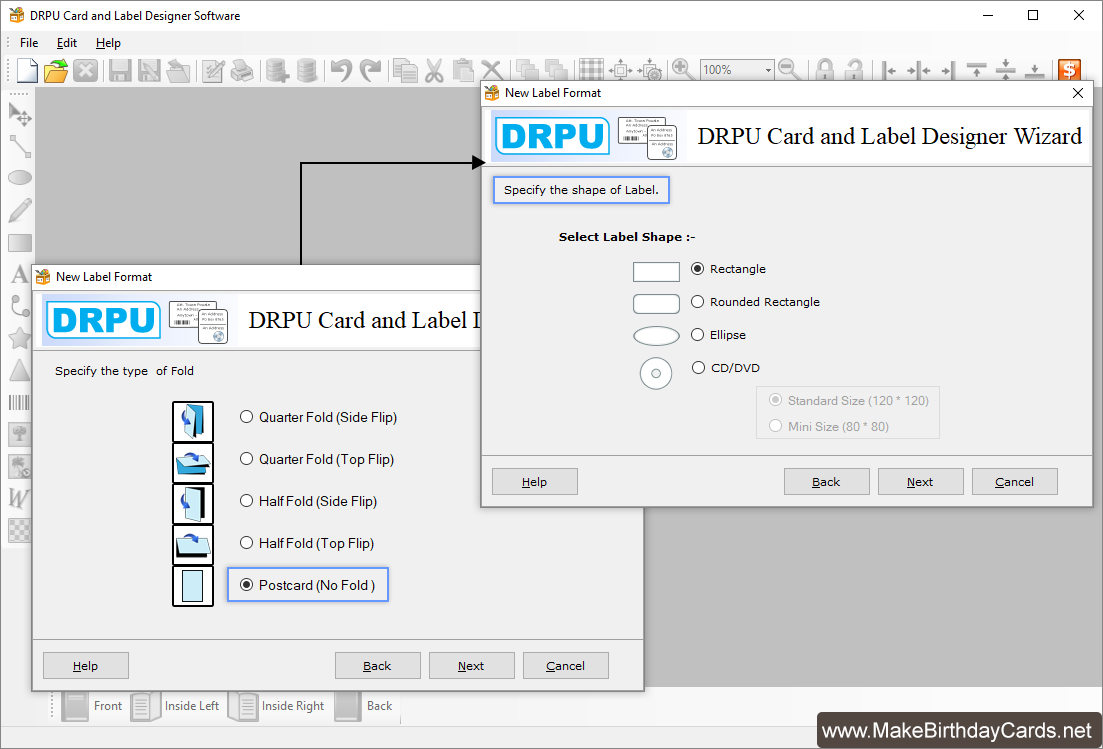Image resolution: width=1103 pixels, height=749 pixels.
Task: Open the File menu
Action: pos(29,43)
